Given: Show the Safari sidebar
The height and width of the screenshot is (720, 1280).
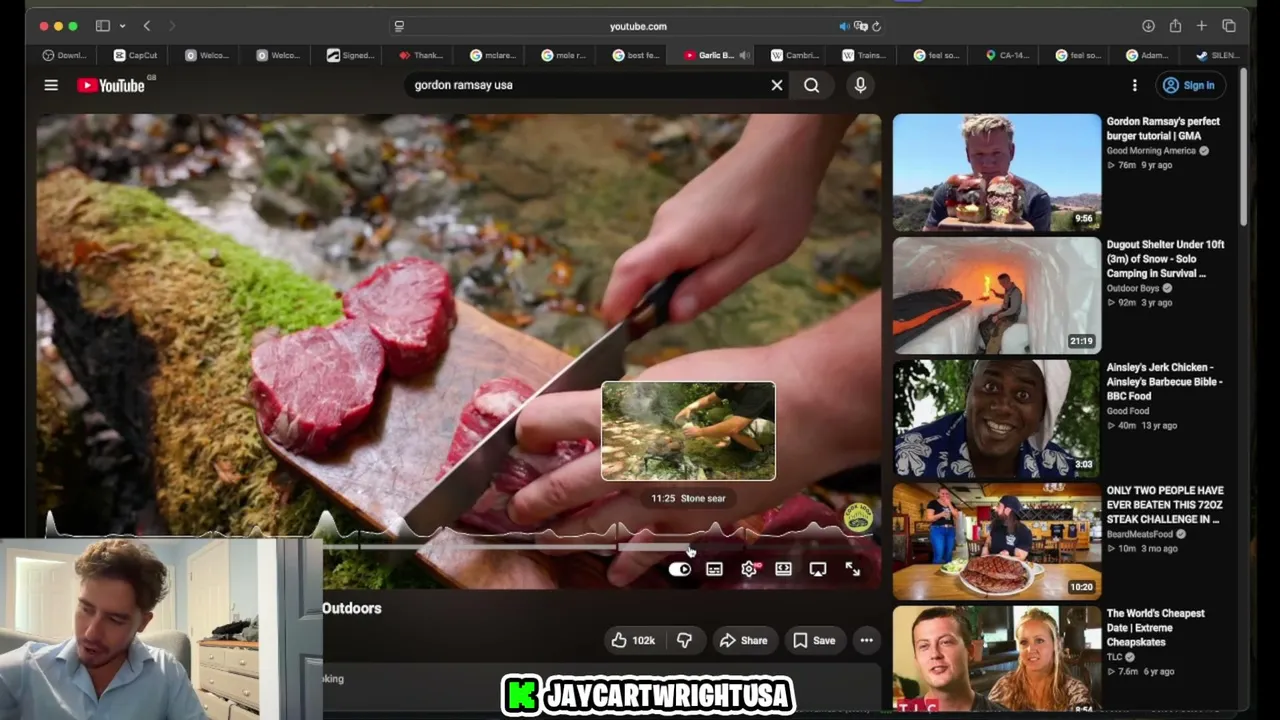Looking at the screenshot, I should pyautogui.click(x=103, y=26).
